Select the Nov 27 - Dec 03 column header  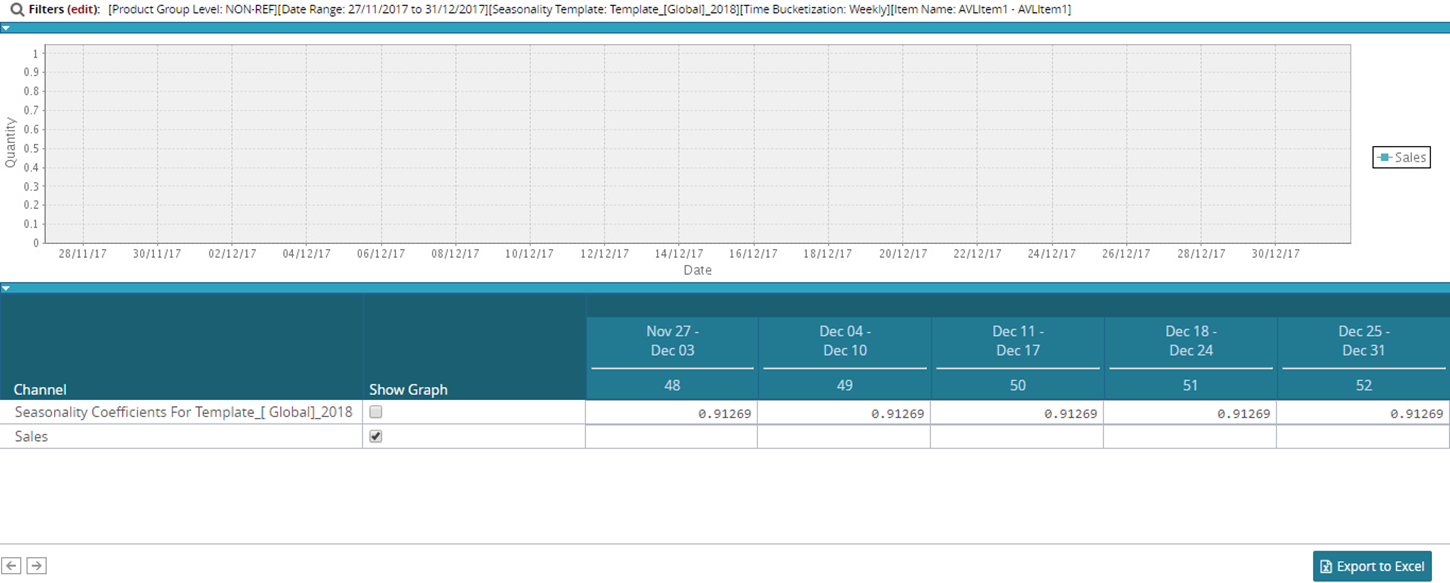coord(671,341)
